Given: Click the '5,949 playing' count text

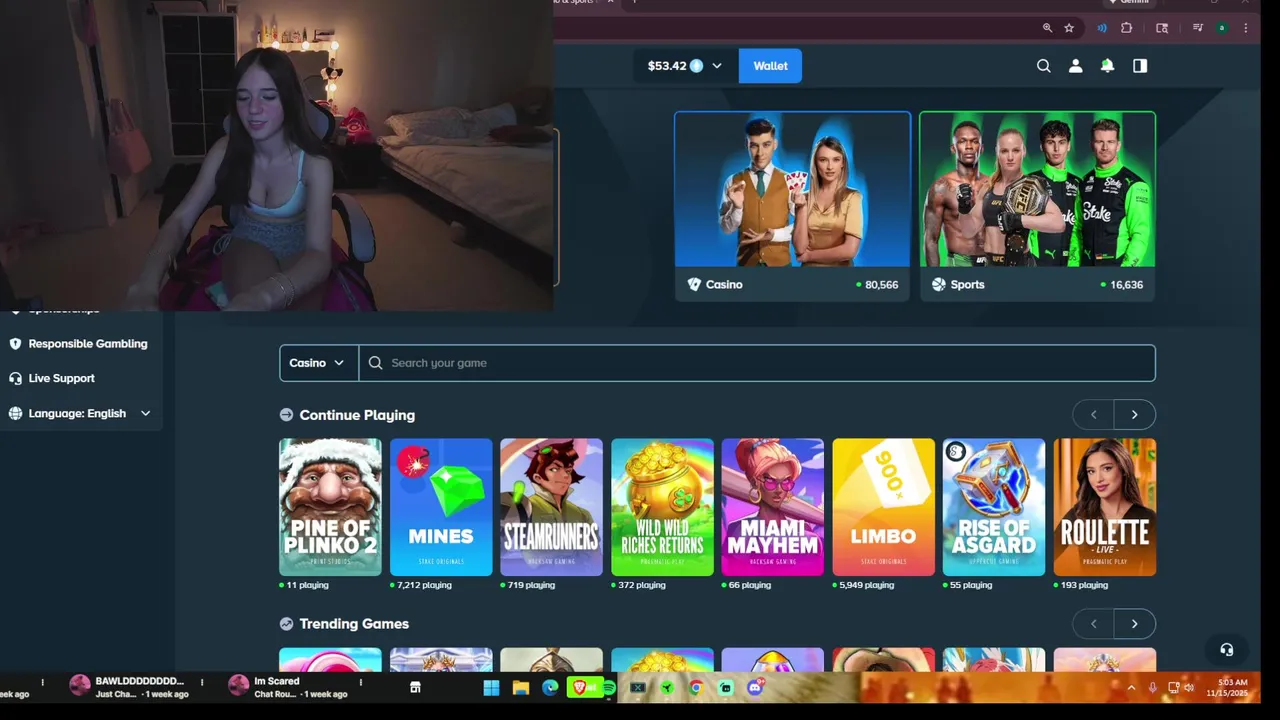Looking at the screenshot, I should click(867, 585).
